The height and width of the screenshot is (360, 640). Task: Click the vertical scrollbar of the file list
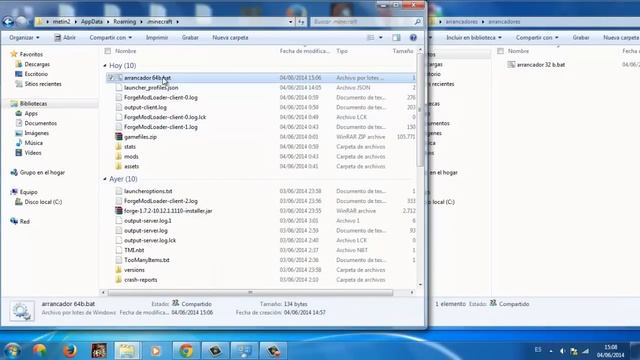pos(420,111)
